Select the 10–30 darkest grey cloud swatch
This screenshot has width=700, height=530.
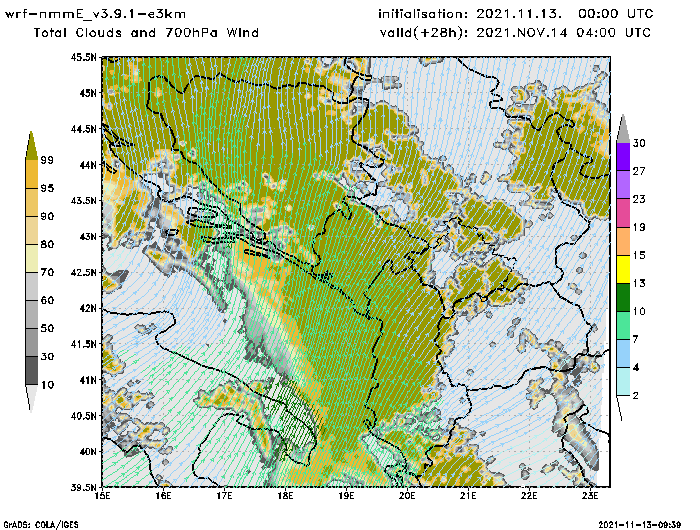(32, 371)
